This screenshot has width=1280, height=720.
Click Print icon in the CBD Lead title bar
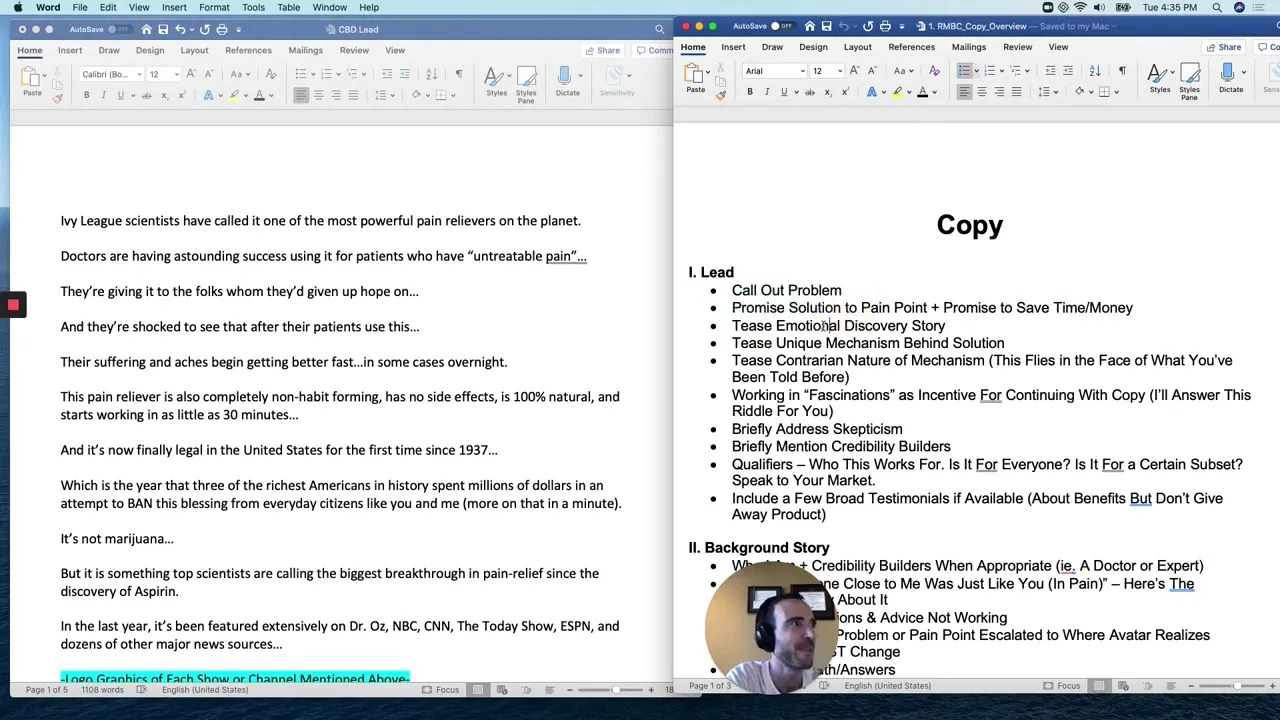click(222, 29)
